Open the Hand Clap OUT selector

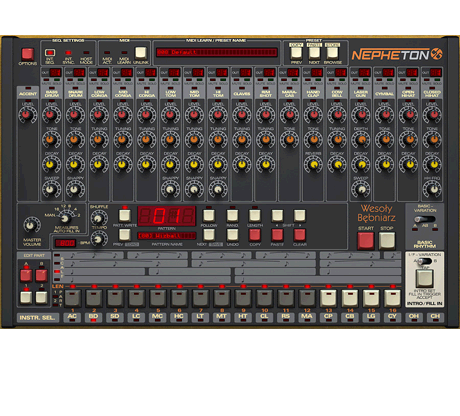point(317,72)
